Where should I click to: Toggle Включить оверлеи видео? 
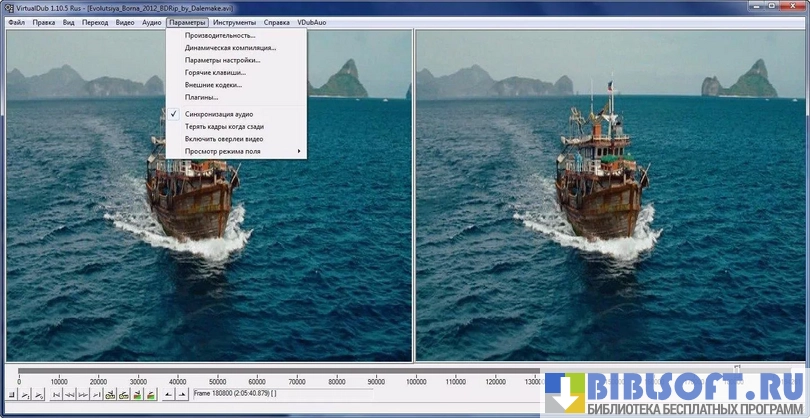pyautogui.click(x=224, y=139)
